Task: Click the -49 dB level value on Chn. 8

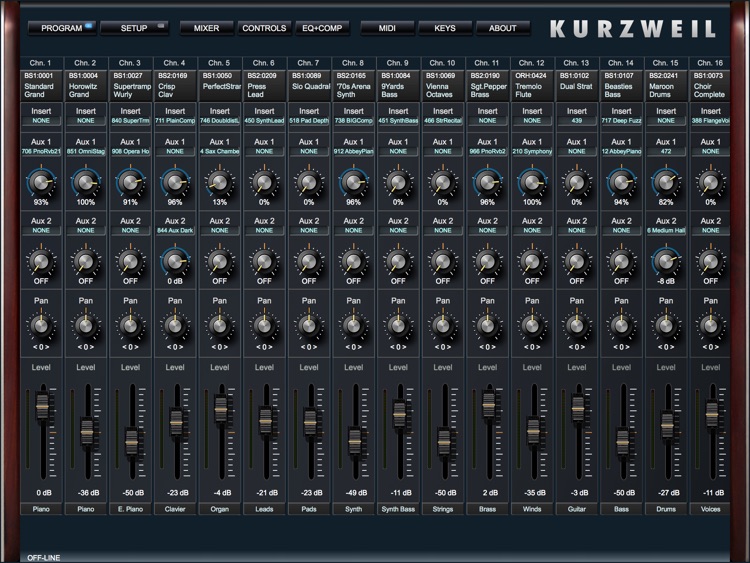Action: pyautogui.click(x=356, y=493)
